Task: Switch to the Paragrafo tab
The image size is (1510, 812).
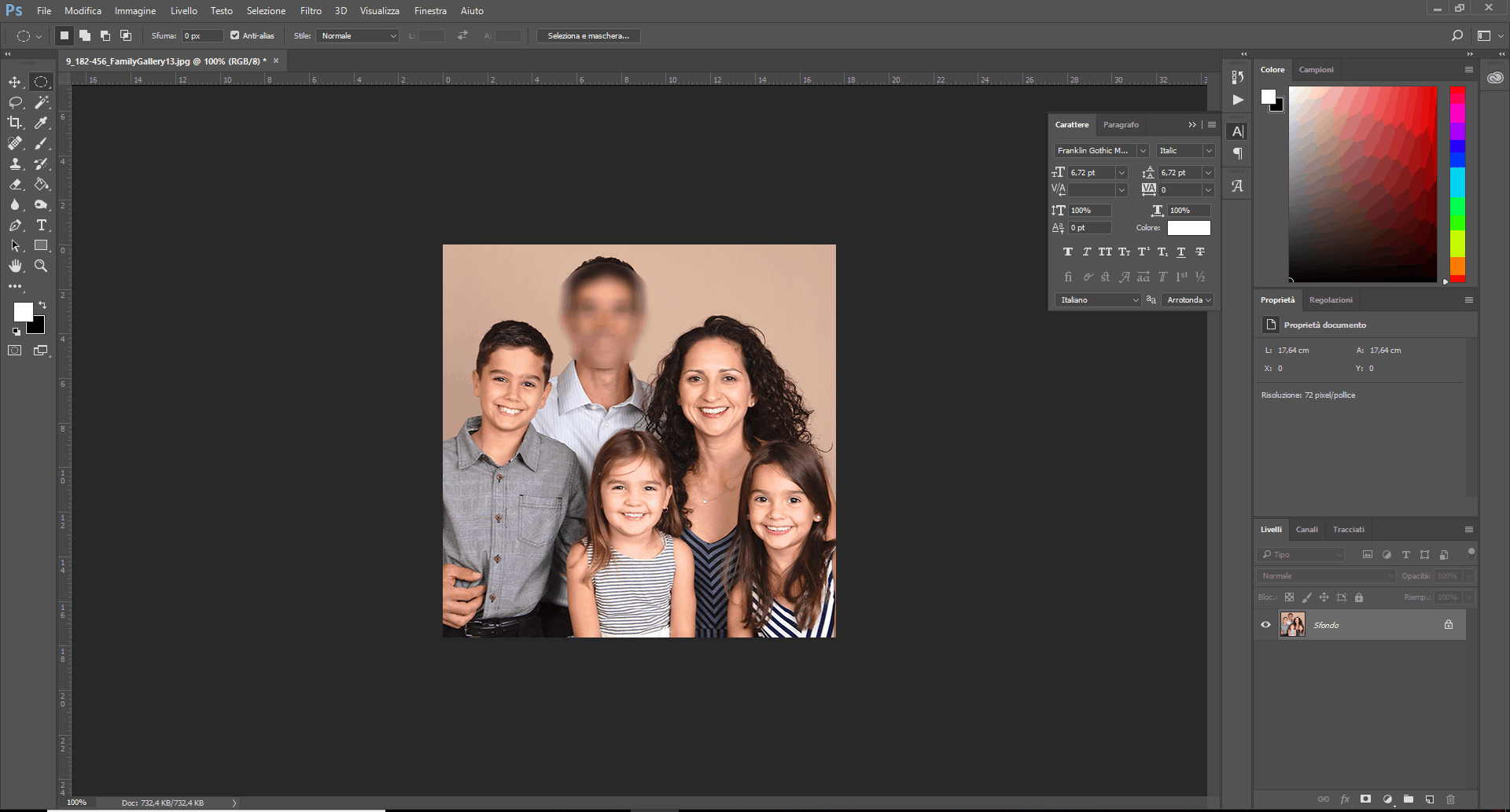Action: (1121, 125)
